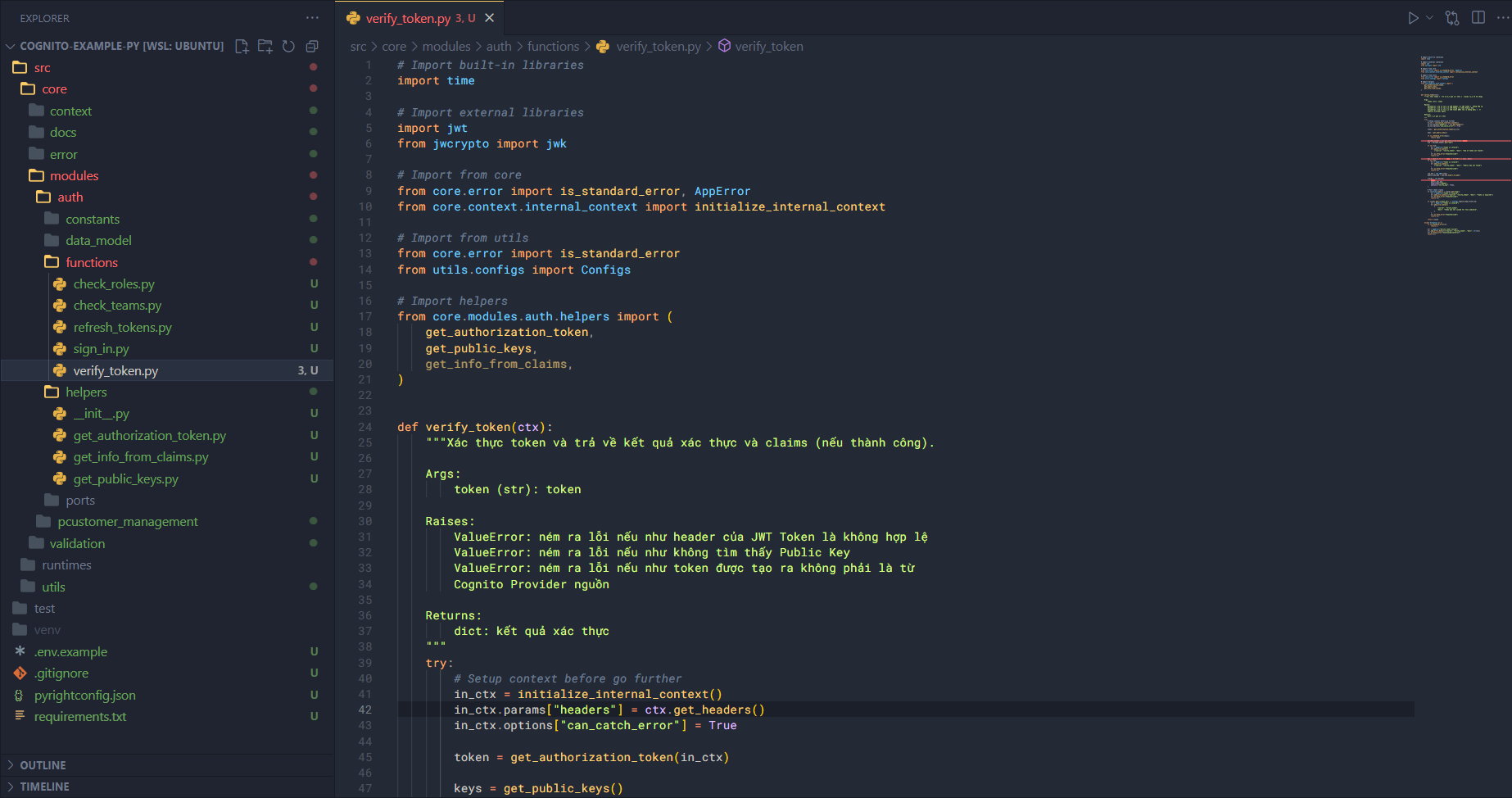Click the verify_token symbol breadcrumb
This screenshot has height=798, width=1512.
pyautogui.click(x=768, y=47)
